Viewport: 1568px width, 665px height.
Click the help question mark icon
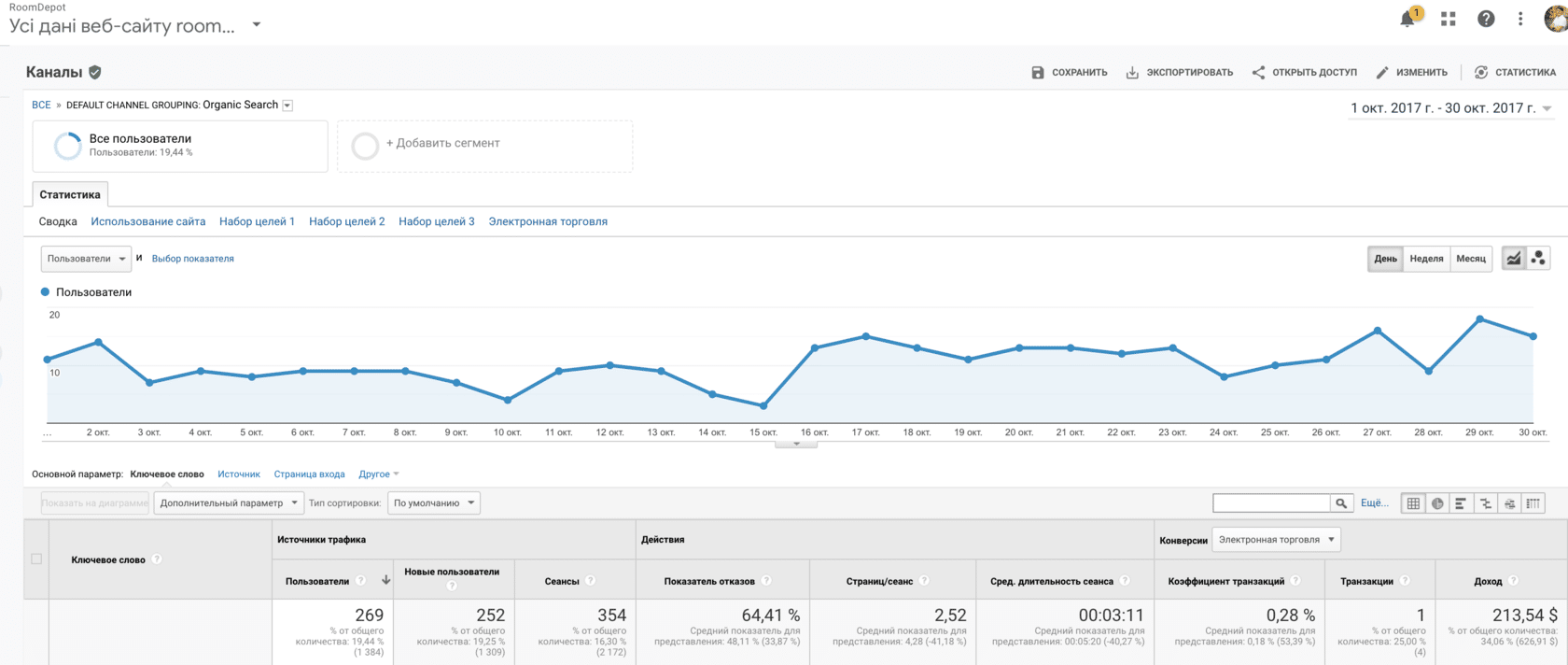tap(1486, 19)
